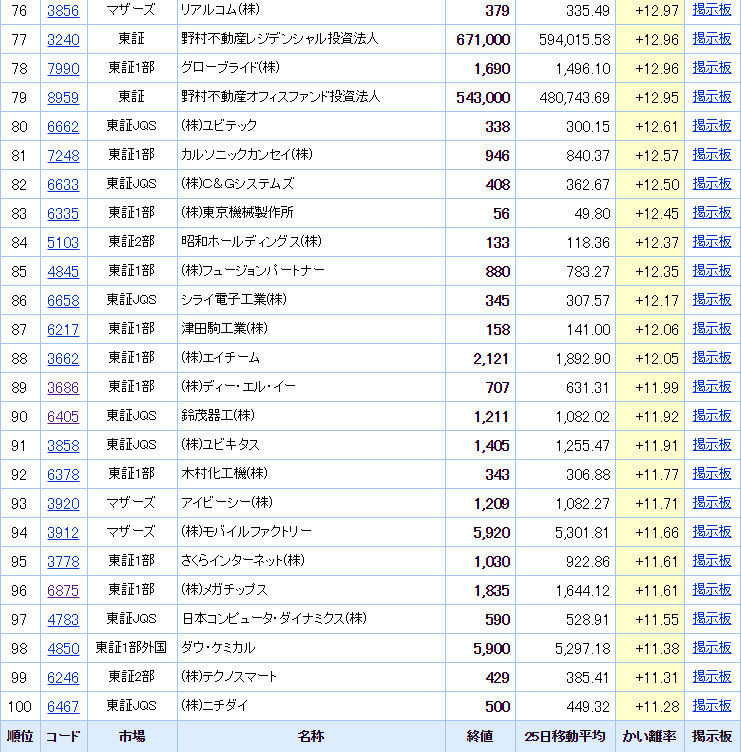This screenshot has width=741, height=752.
Task: Open 掲示板 link for (株)テクノスマート
Action: (712, 677)
